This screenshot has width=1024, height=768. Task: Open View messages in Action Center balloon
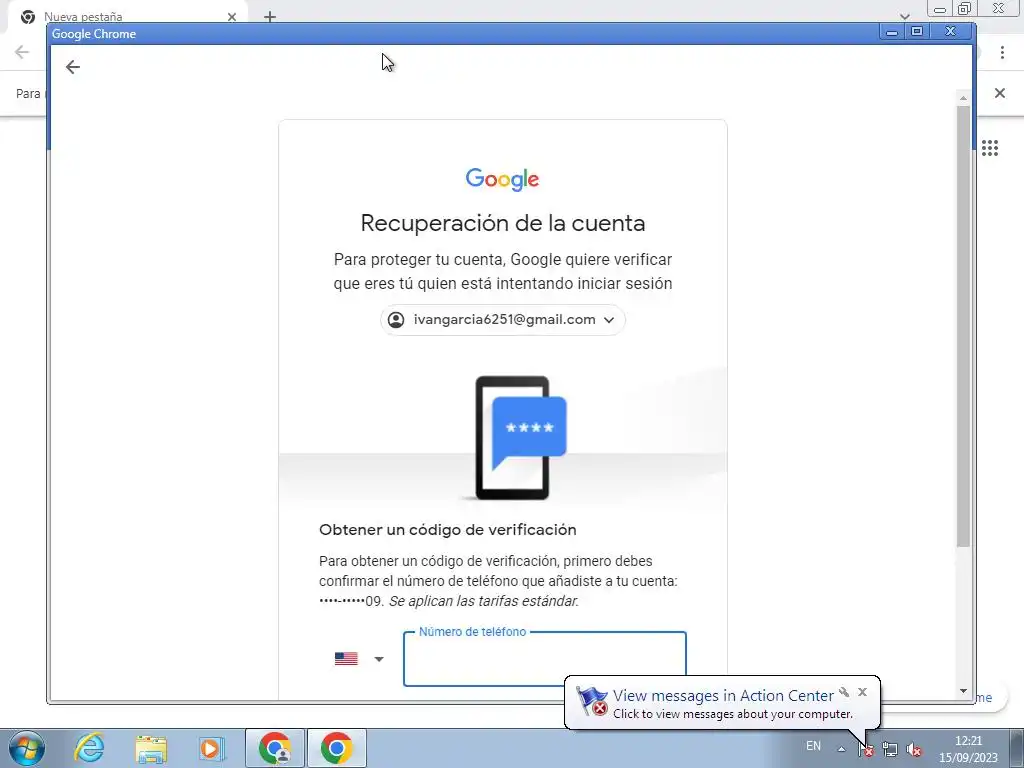[723, 696]
